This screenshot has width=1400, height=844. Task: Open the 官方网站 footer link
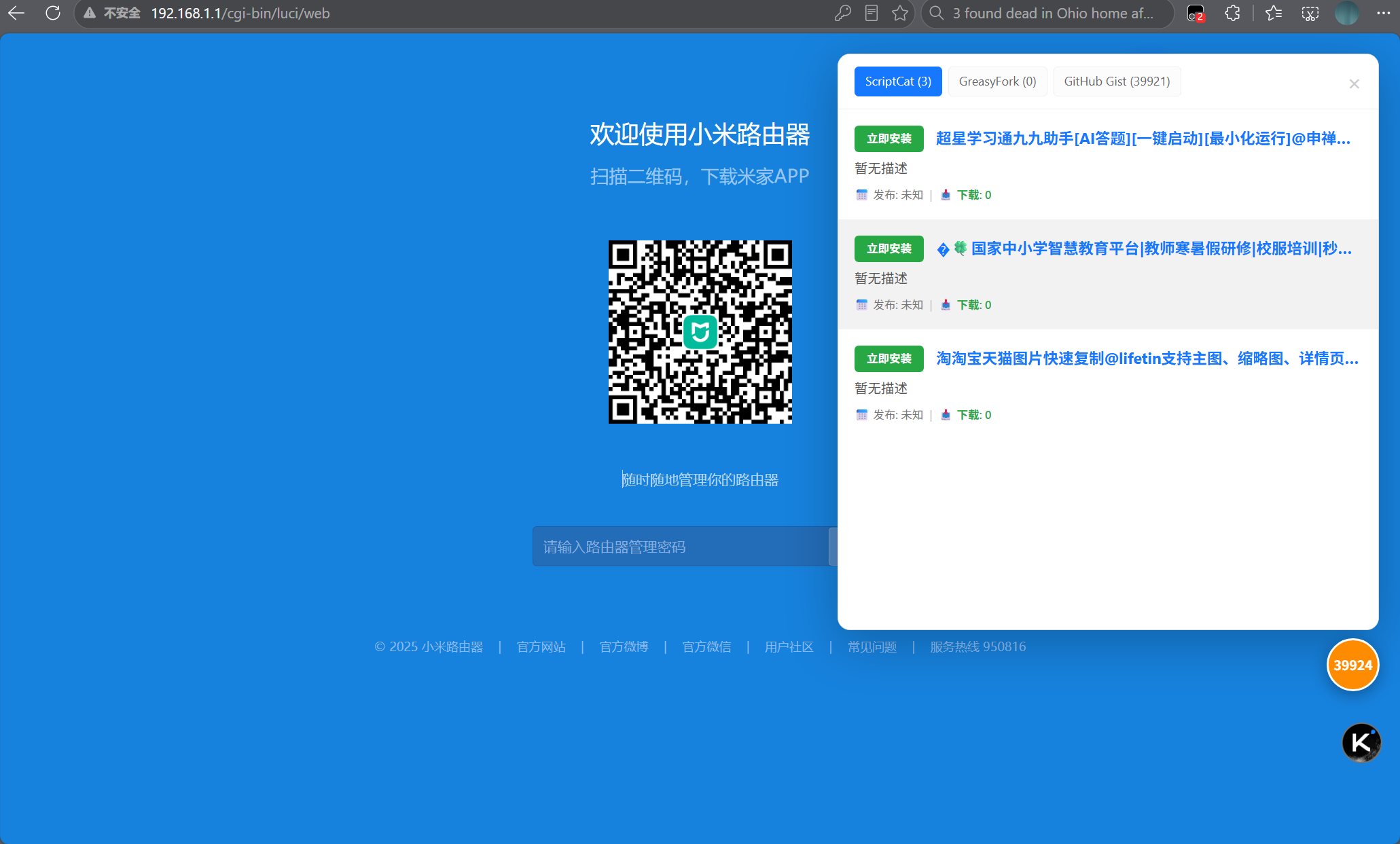pyautogui.click(x=541, y=646)
